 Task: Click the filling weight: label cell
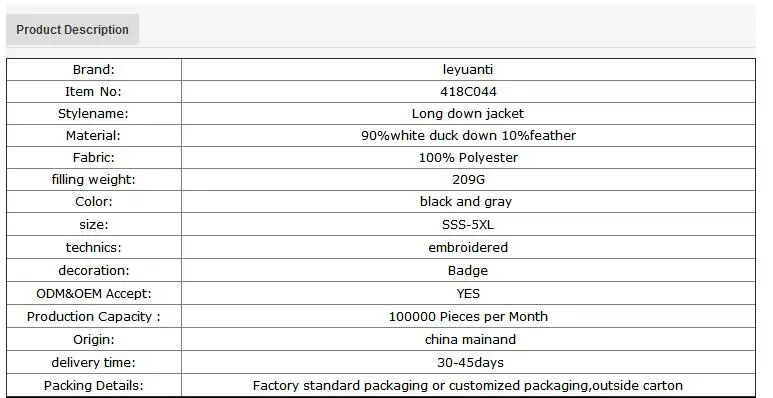pos(94,180)
